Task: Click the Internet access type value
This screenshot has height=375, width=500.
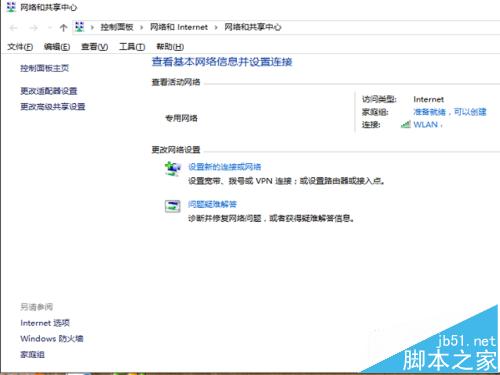Action: tap(428, 99)
